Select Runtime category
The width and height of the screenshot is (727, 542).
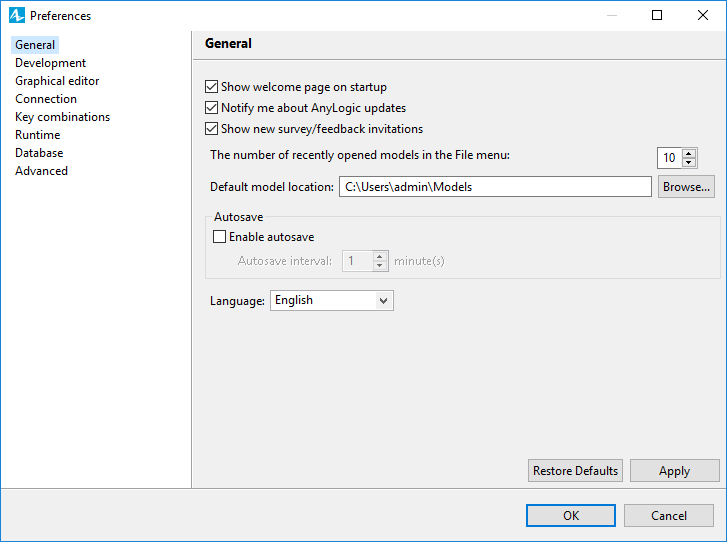click(38, 135)
